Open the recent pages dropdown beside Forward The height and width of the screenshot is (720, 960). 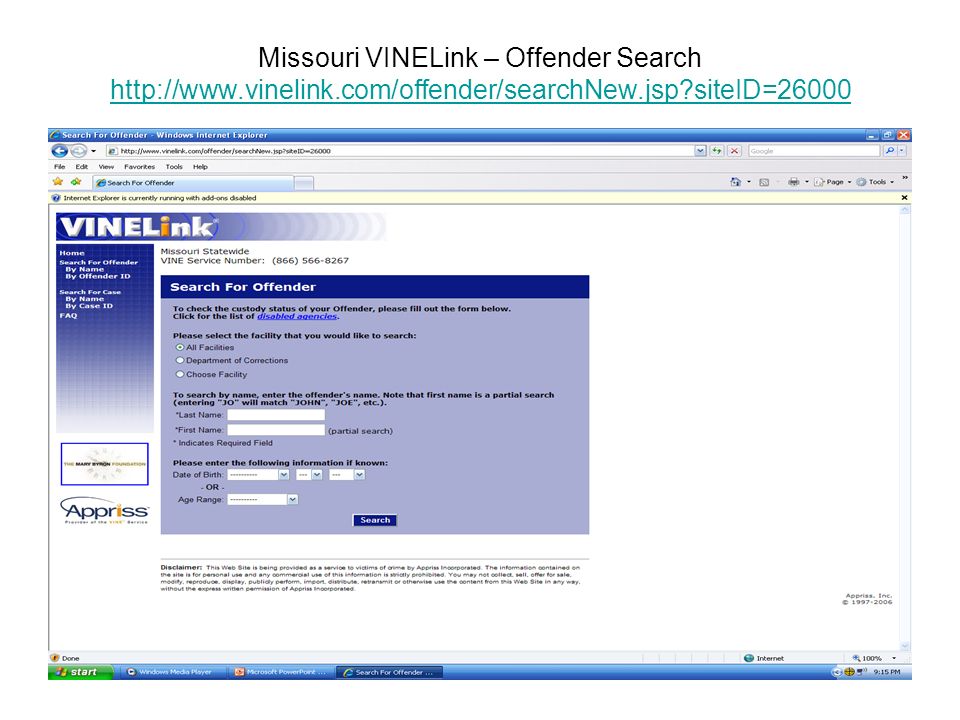coord(94,151)
